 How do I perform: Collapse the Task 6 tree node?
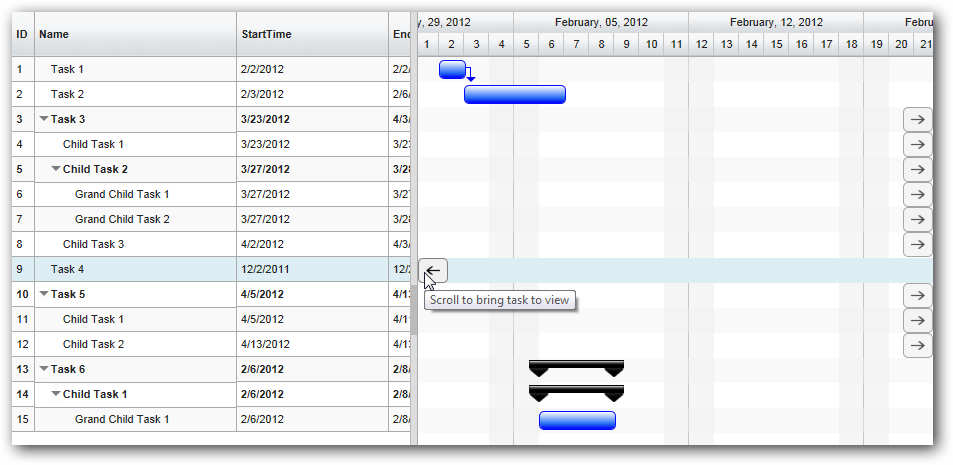44,369
